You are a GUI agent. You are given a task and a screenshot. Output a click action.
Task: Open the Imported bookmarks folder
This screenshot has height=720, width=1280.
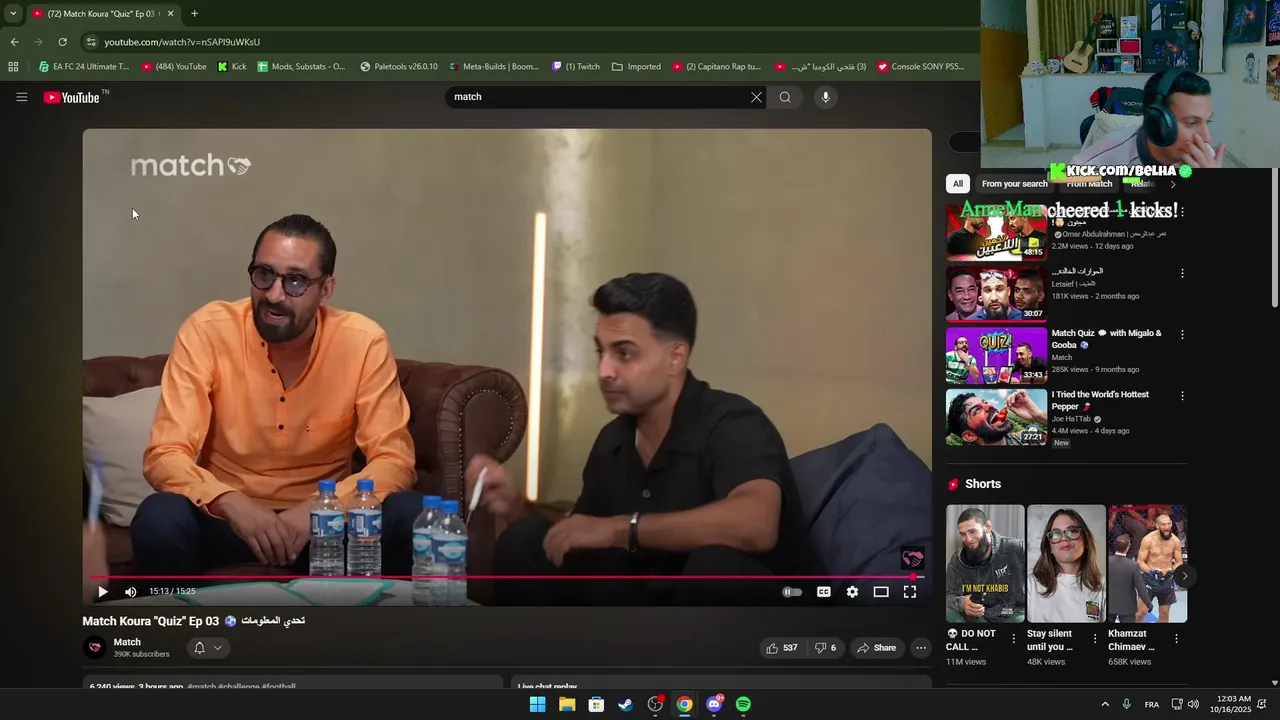point(636,67)
